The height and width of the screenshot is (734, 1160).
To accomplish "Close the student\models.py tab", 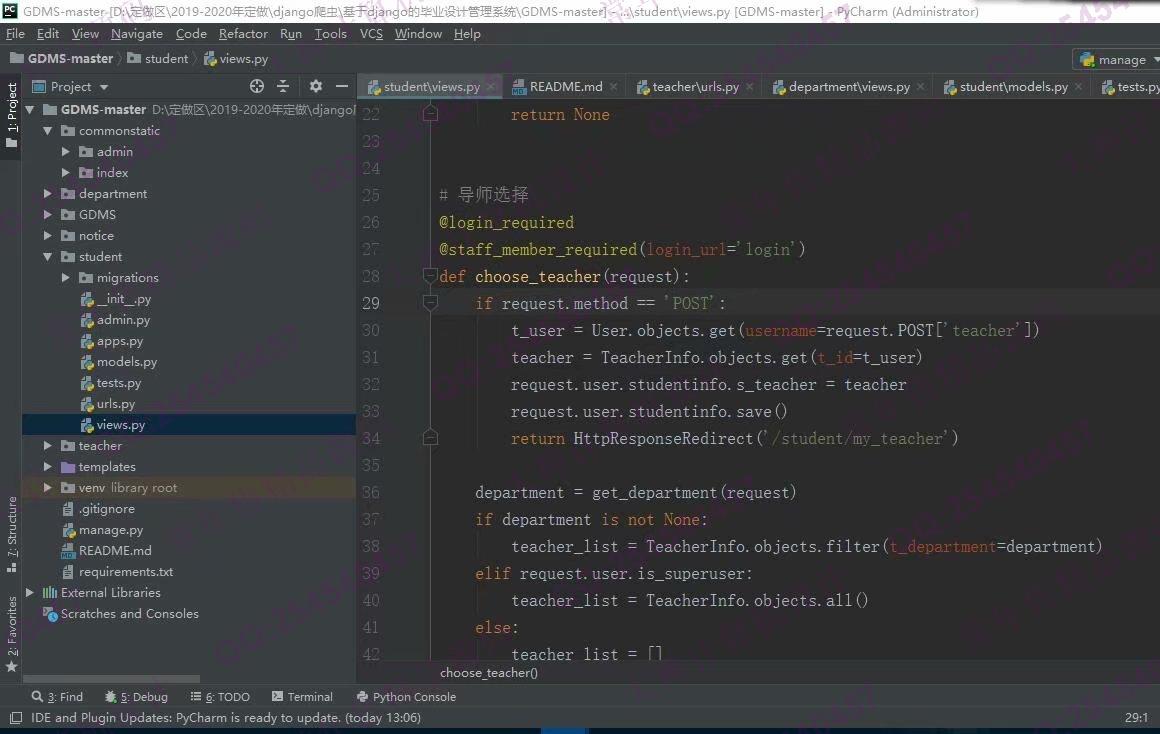I will 1079,87.
